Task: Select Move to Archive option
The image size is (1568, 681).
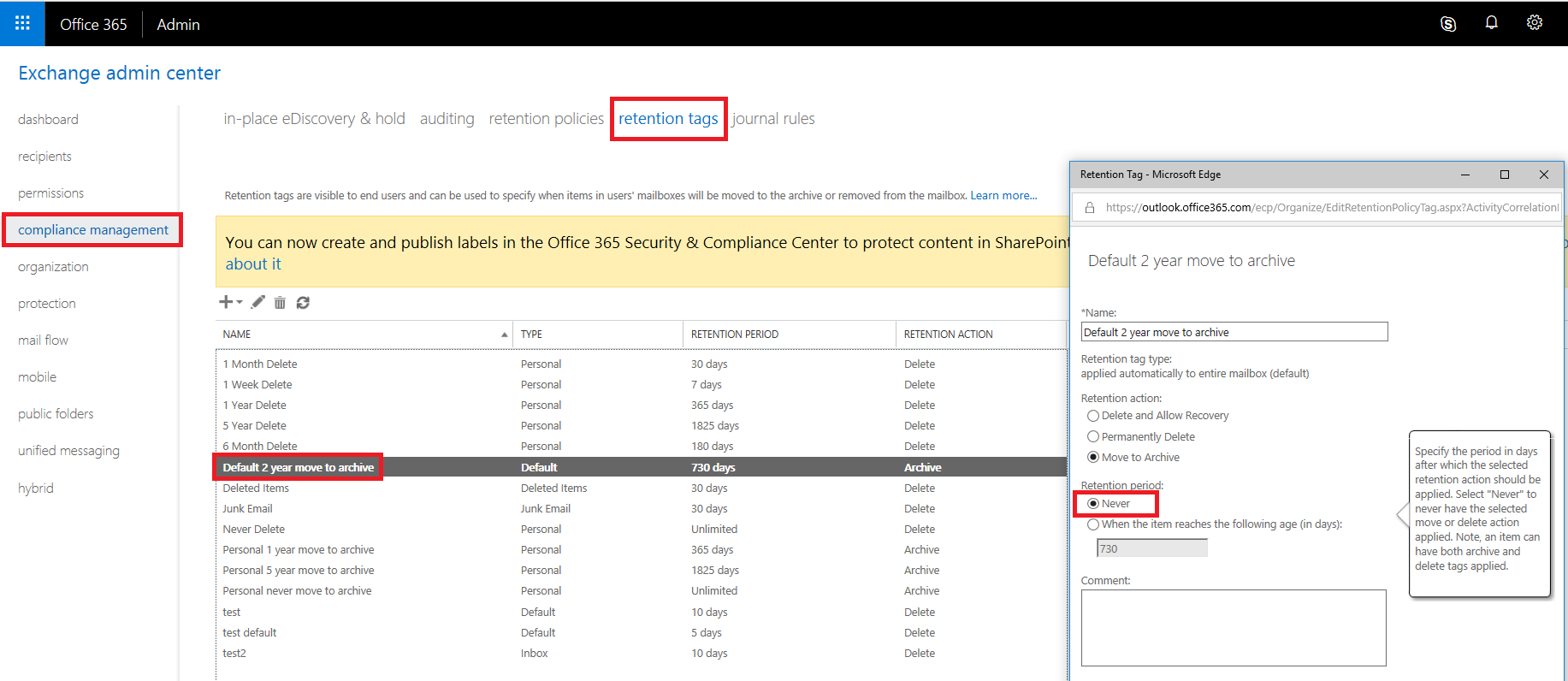Action: (1093, 458)
